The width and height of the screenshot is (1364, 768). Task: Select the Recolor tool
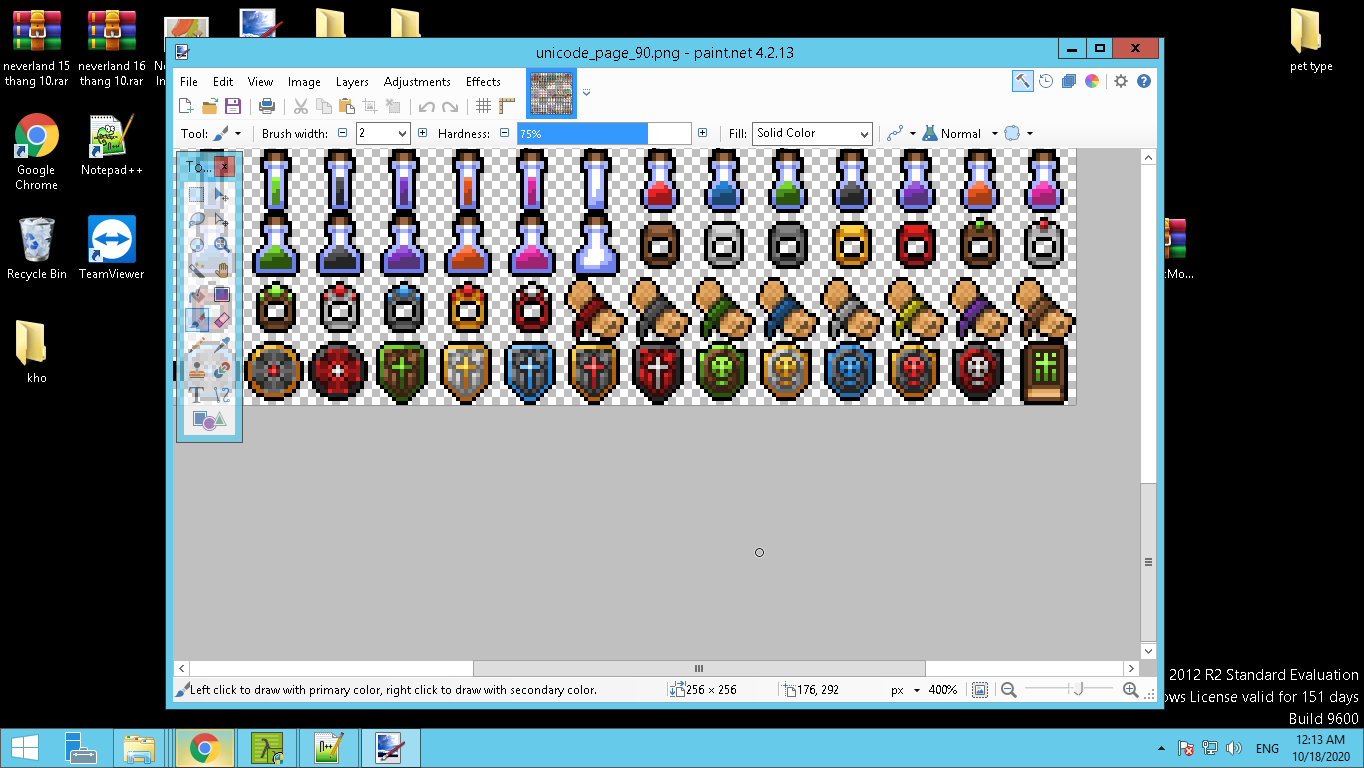point(221,369)
